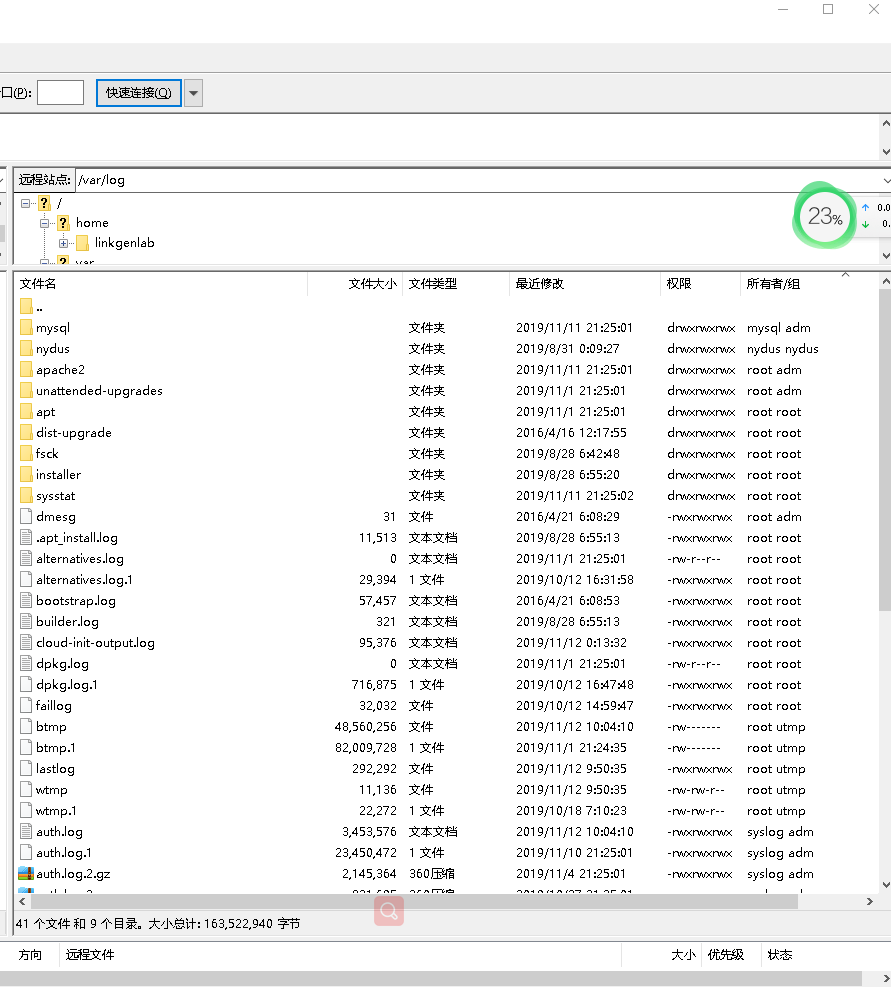
Task: Select the file name "wtmp.1"
Action: (56, 811)
